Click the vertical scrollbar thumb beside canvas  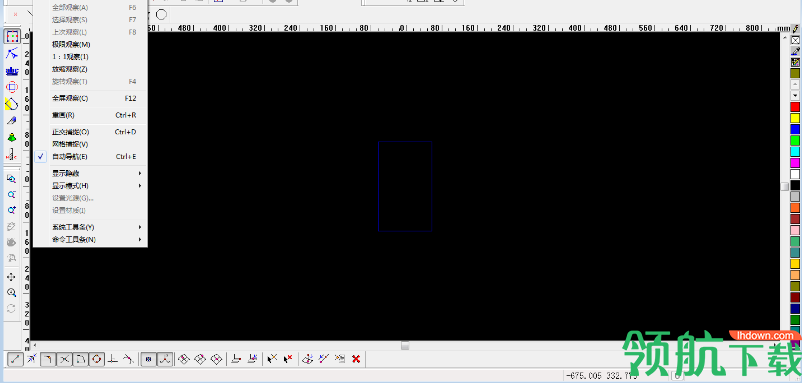[785, 186]
